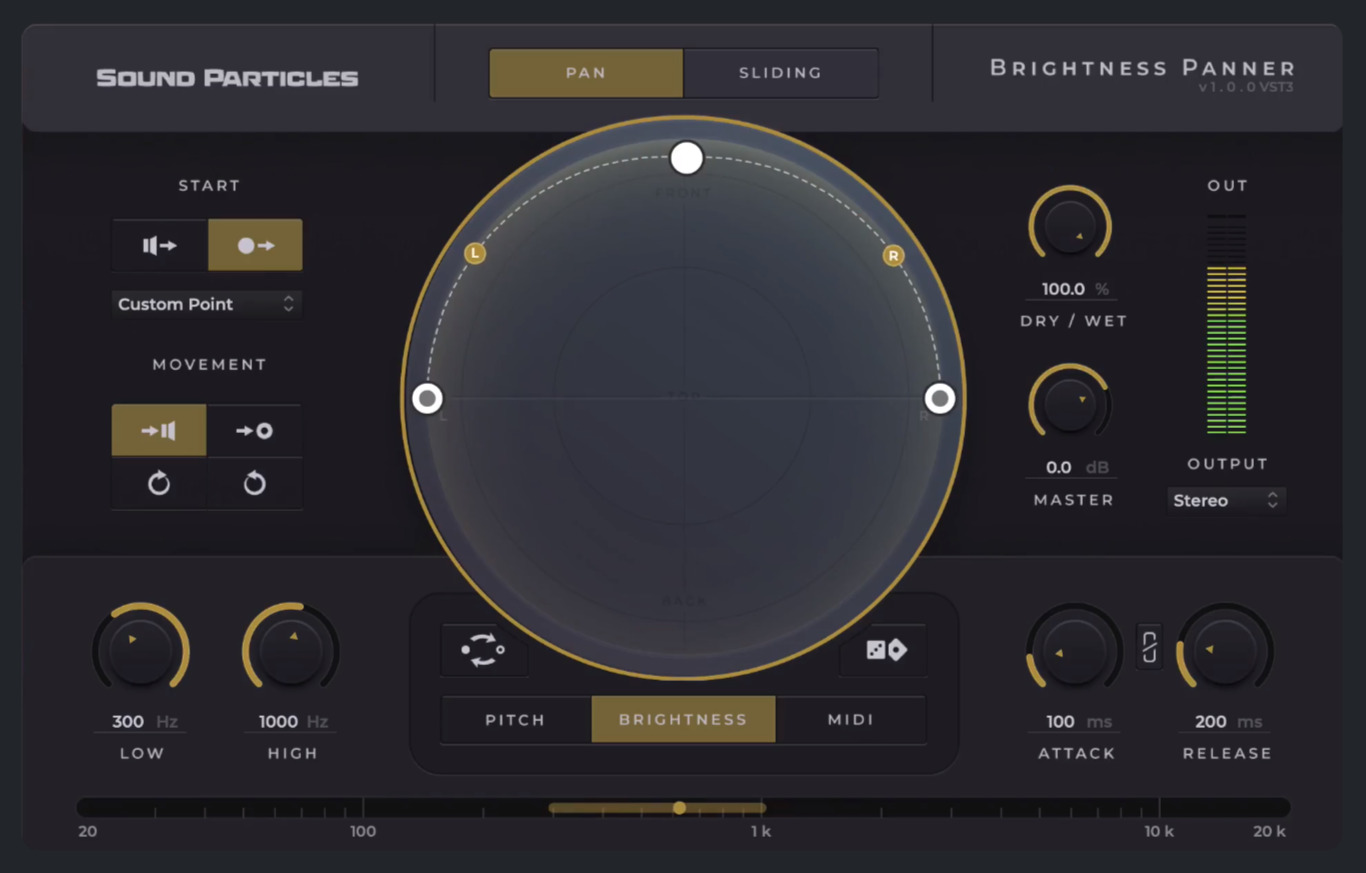The width and height of the screenshot is (1366, 873).
Task: Click the randomize dice icon
Action: point(884,650)
